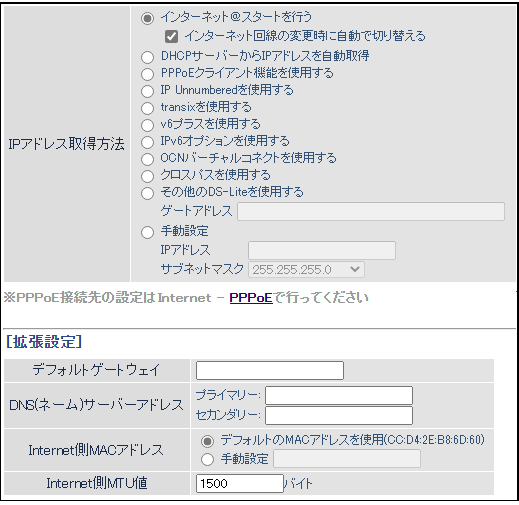Click the DNS(ネーム)サーバーアドレス label

pos(96,405)
